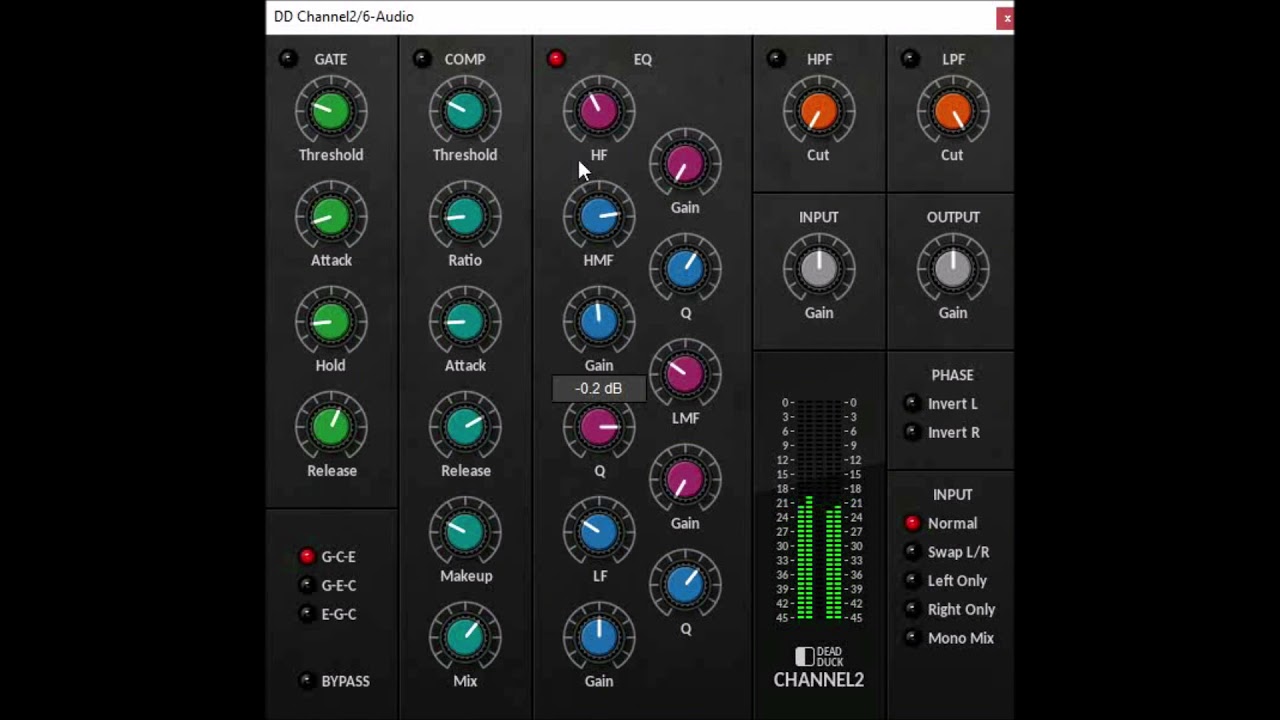Adjust the pink HF Gain knob
Image resolution: width=1280 pixels, height=720 pixels.
pyautogui.click(x=685, y=164)
